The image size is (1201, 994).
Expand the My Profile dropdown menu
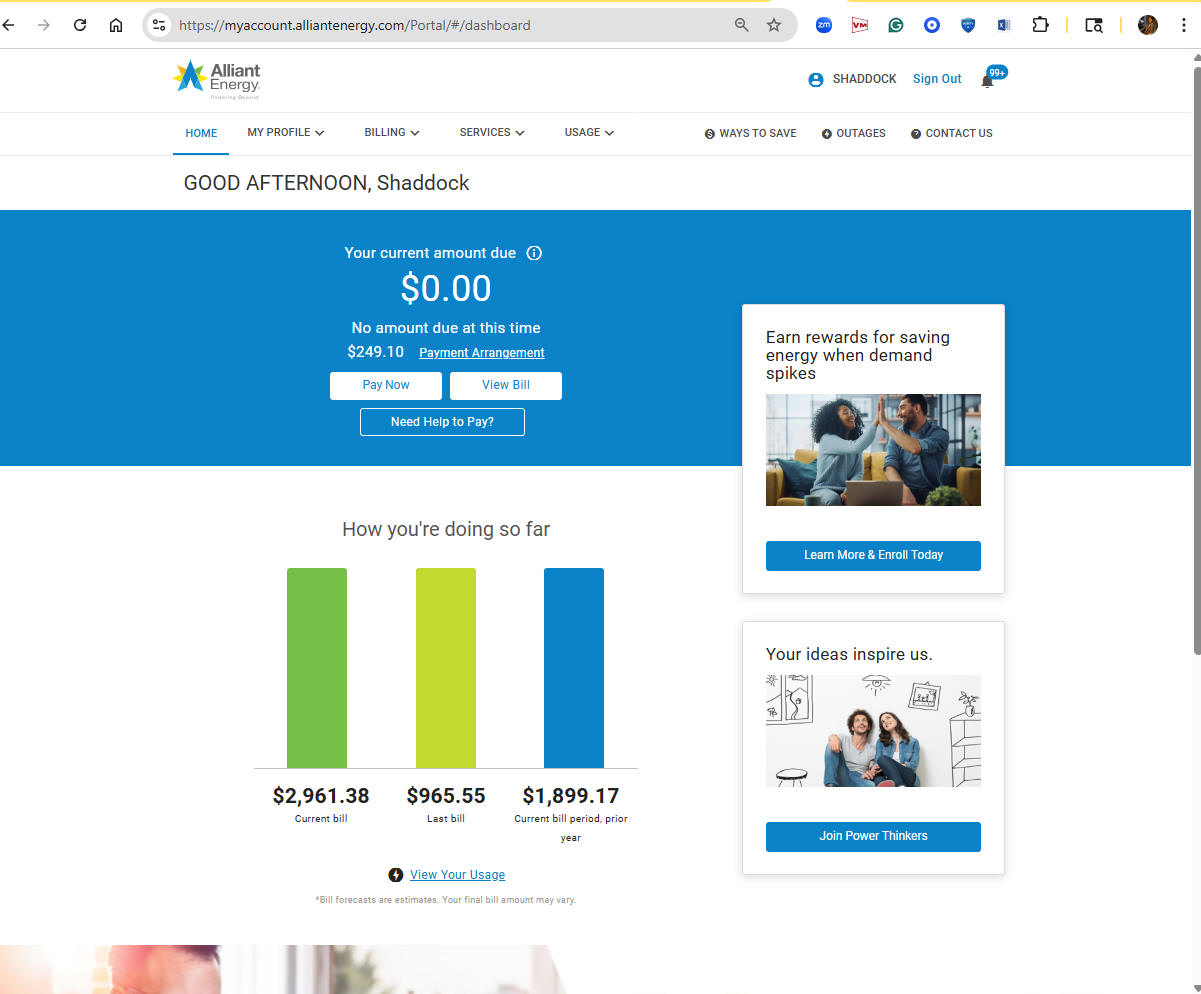[285, 133]
